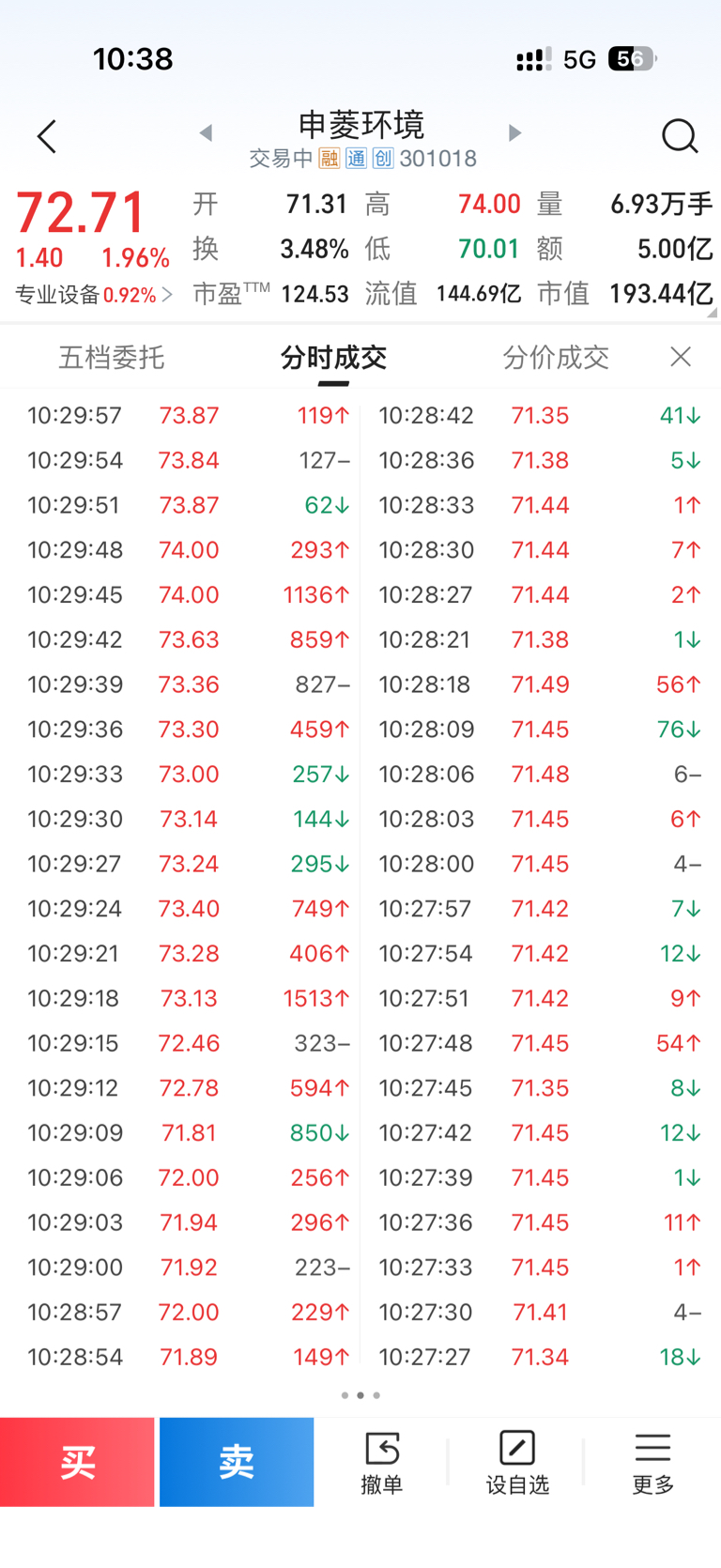The width and height of the screenshot is (721, 1568).
Task: Tap the page indicator dots
Action: click(x=360, y=1395)
